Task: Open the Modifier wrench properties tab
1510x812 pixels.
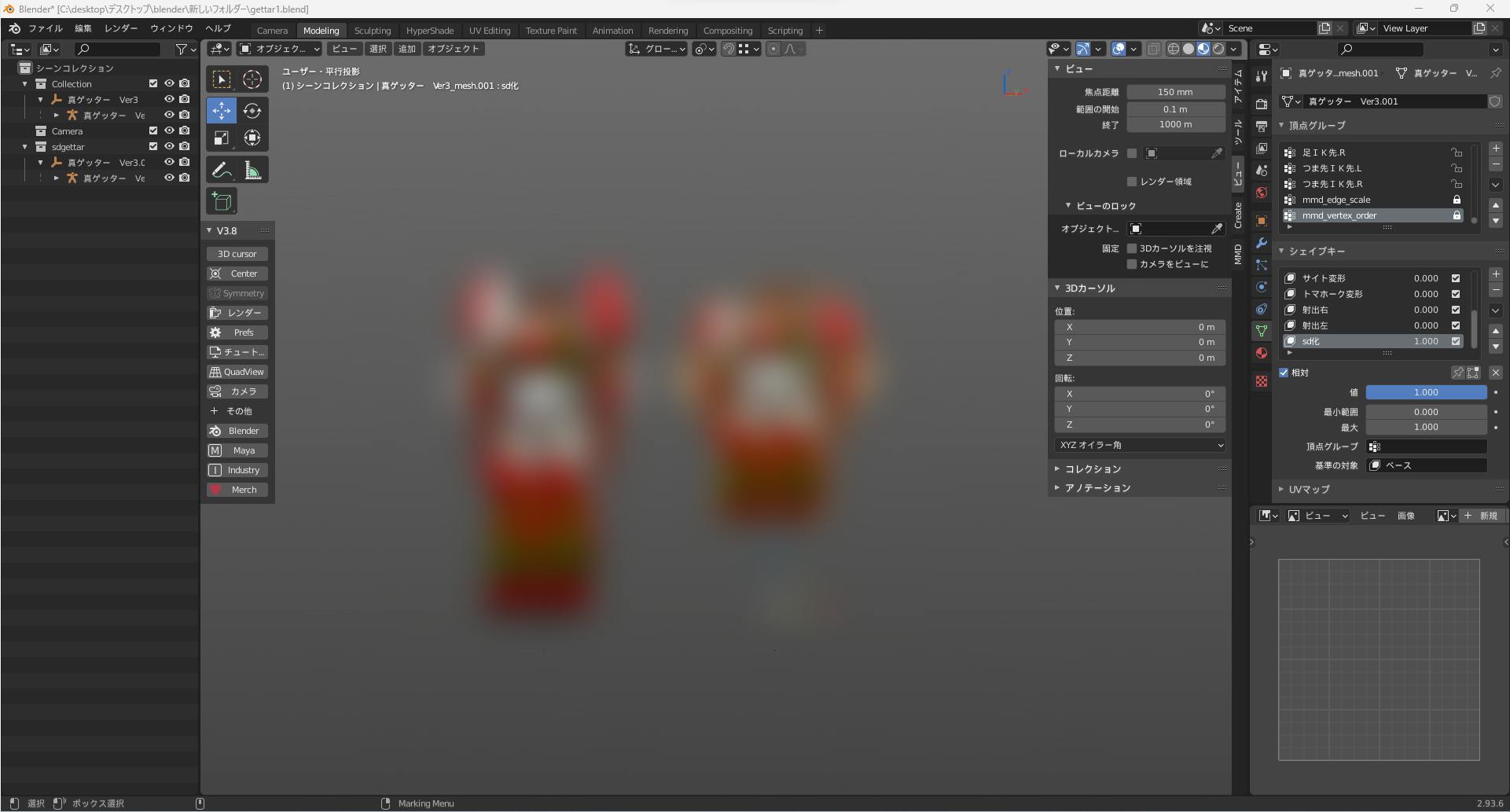Action: click(x=1262, y=243)
